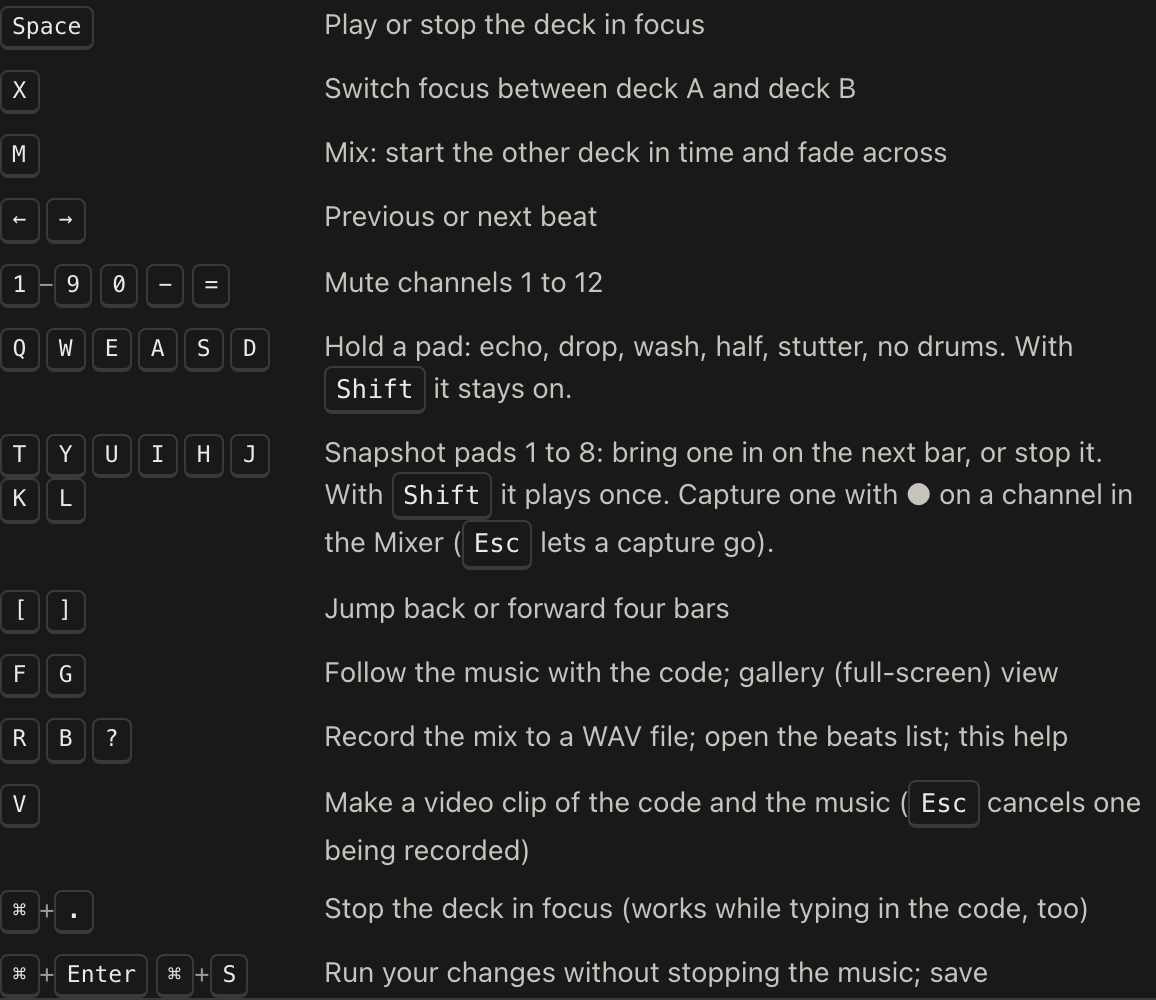1156x1000 pixels.
Task: Click the B key cap
Action: (66, 740)
